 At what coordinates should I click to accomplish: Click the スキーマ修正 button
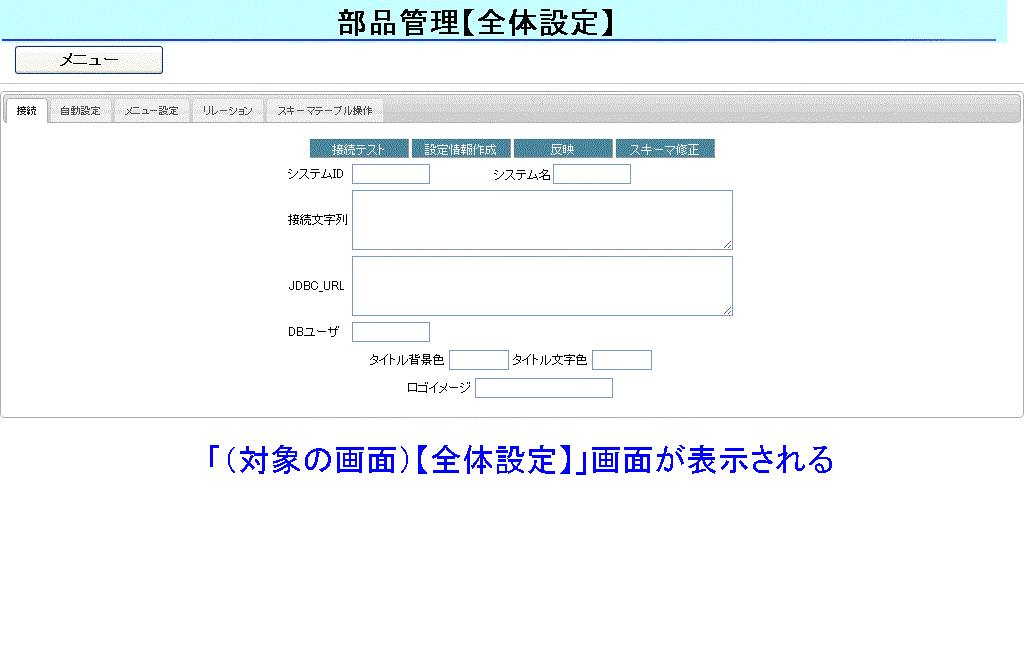664,149
